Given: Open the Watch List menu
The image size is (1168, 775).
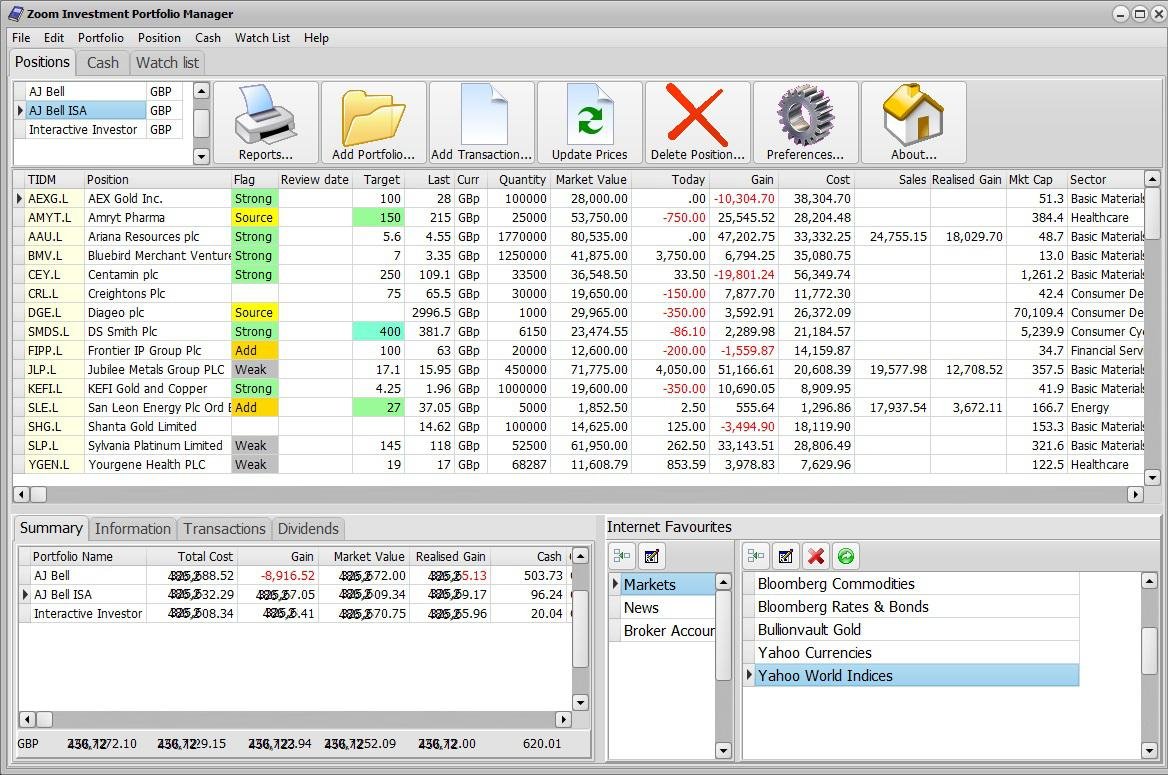Looking at the screenshot, I should [262, 37].
